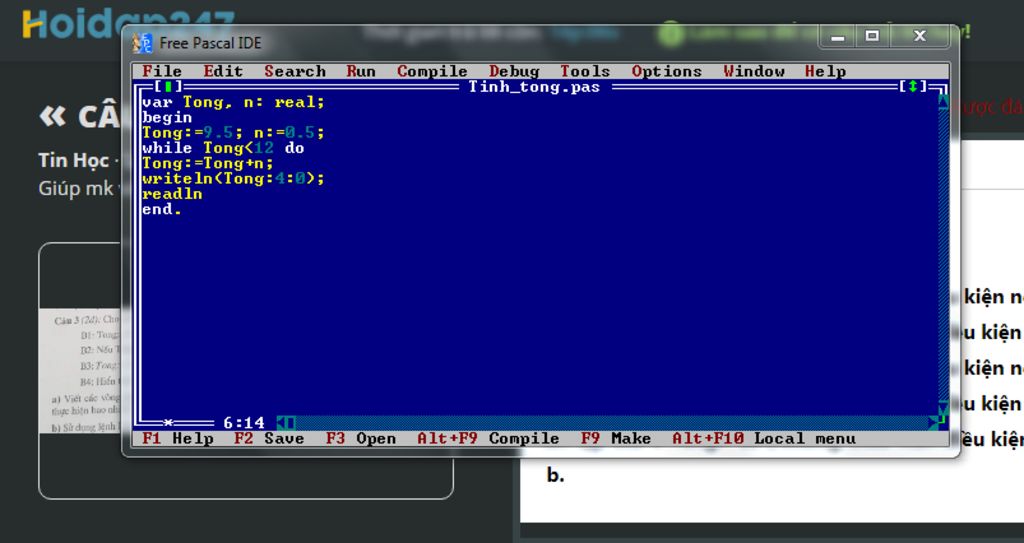Viewport: 1024px width, 543px height.
Task: Click the 'begin' code line
Action: point(167,118)
